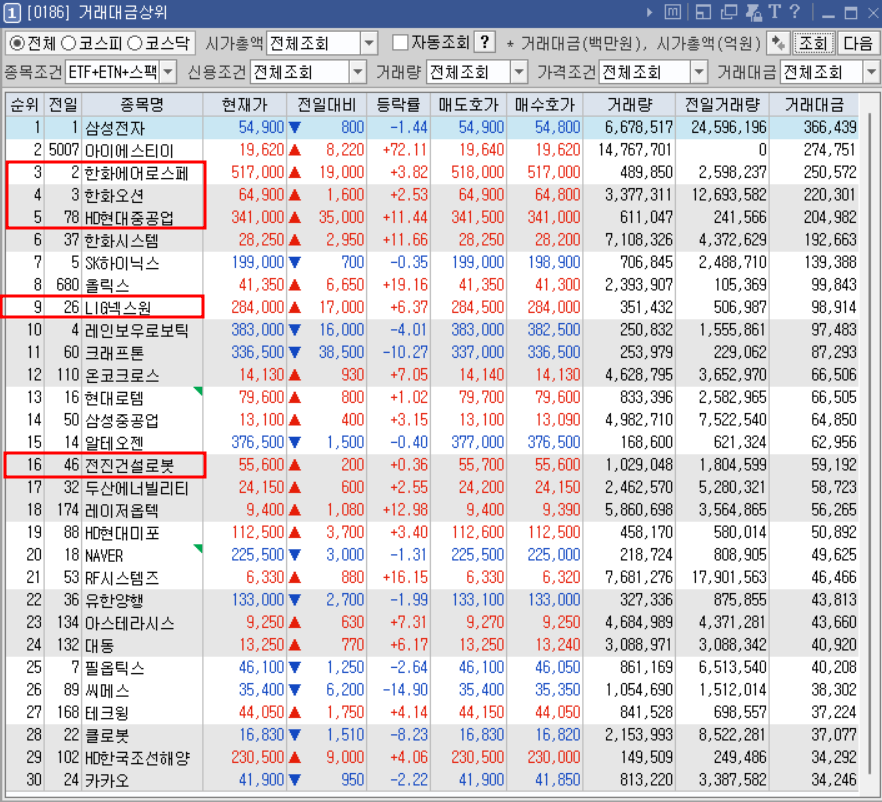Click the blue down arrow on SK하이닉스 row

tap(294, 263)
